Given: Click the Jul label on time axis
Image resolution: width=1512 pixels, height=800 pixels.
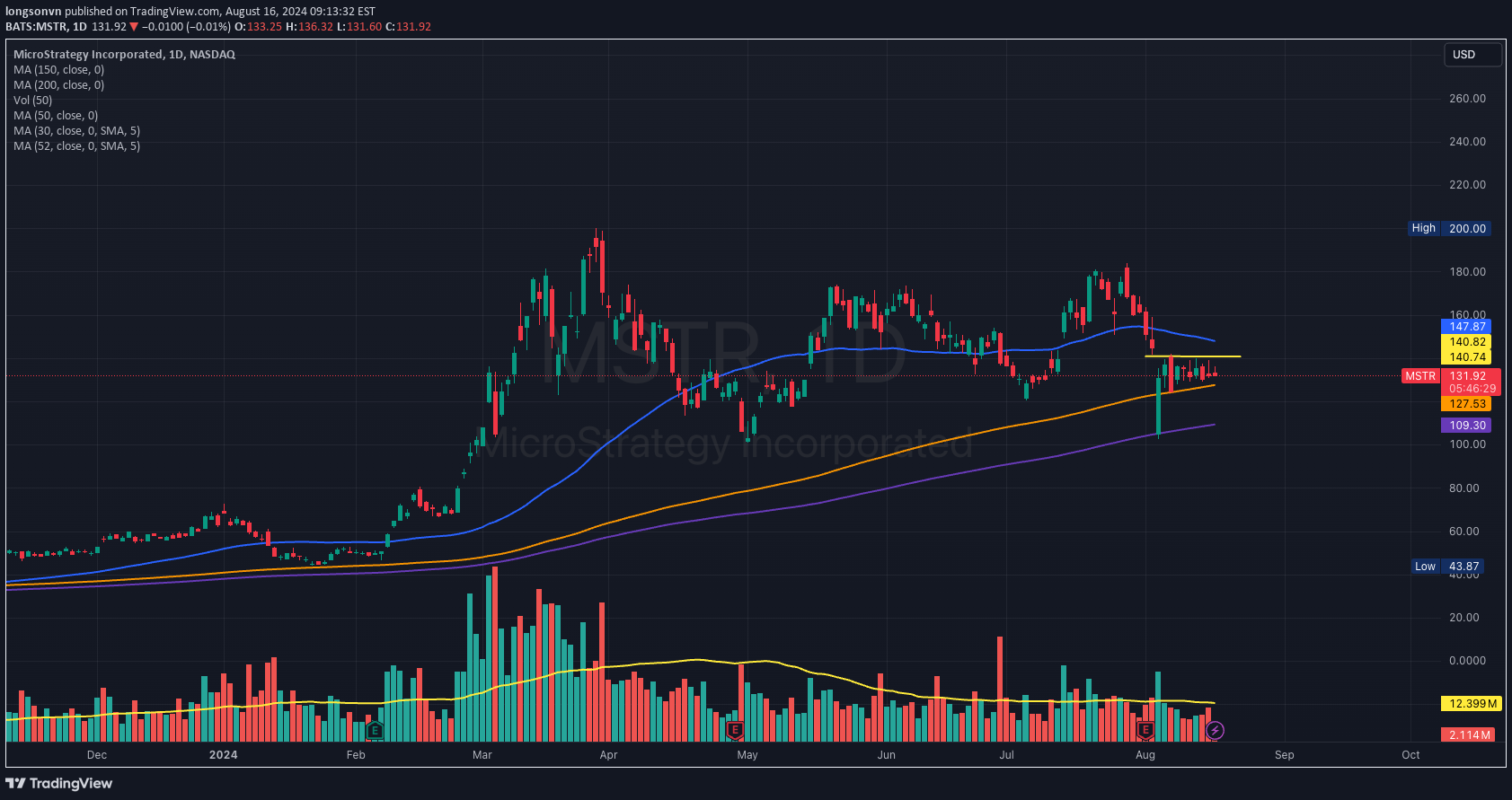Looking at the screenshot, I should (1007, 755).
